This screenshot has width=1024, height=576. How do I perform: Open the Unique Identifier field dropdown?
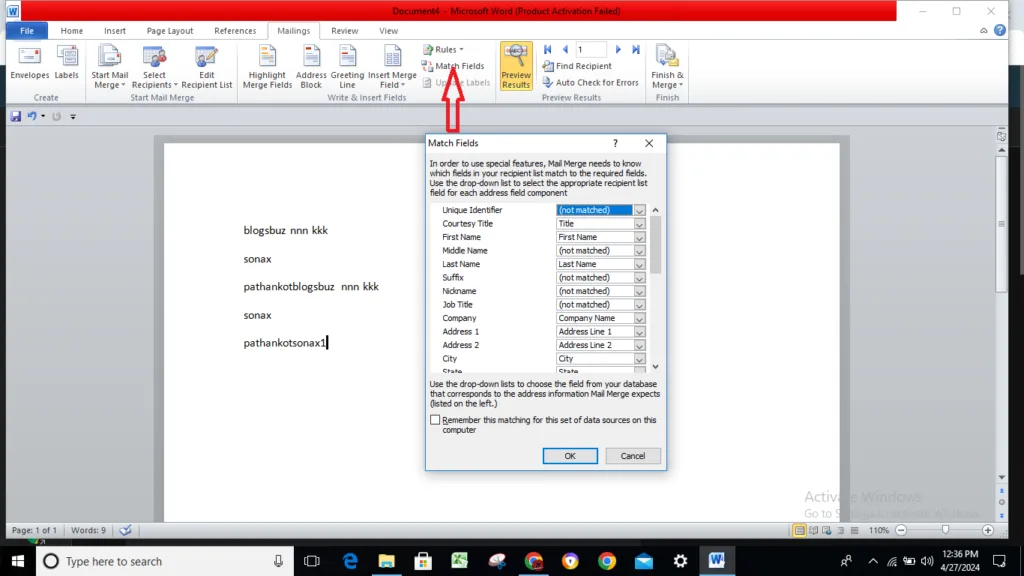pyautogui.click(x=640, y=210)
